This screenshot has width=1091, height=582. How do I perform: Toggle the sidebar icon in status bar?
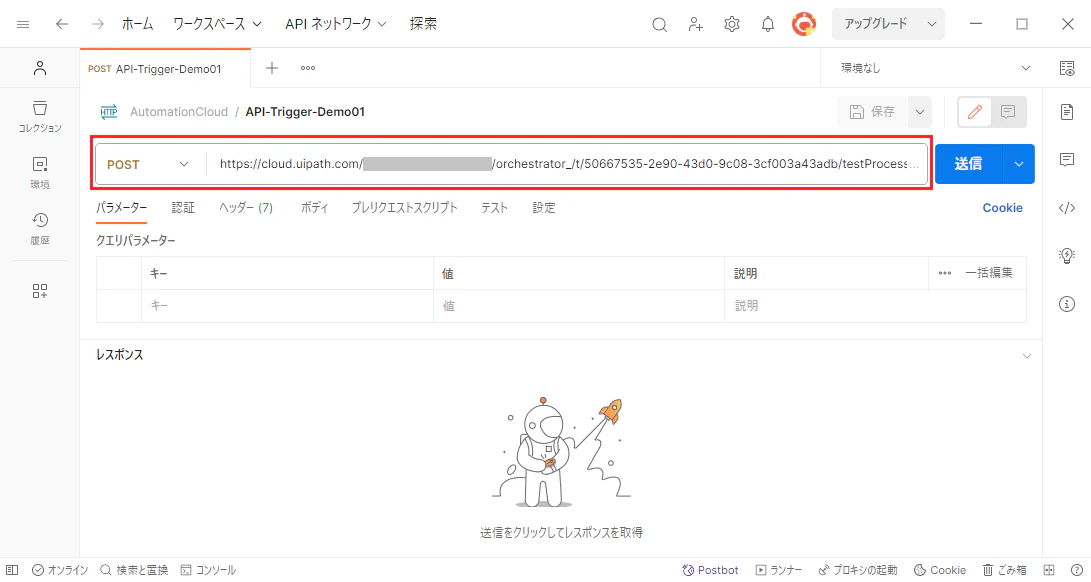12,570
